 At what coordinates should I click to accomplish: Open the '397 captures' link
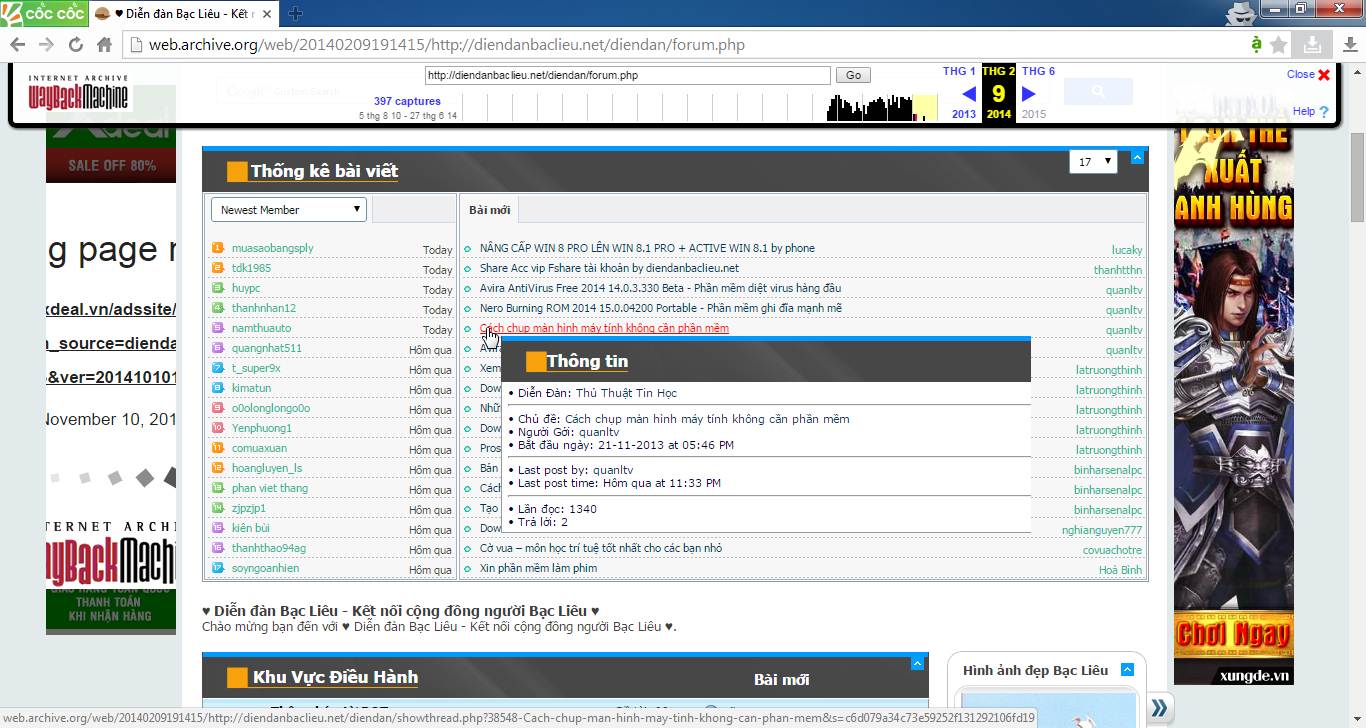(x=407, y=101)
